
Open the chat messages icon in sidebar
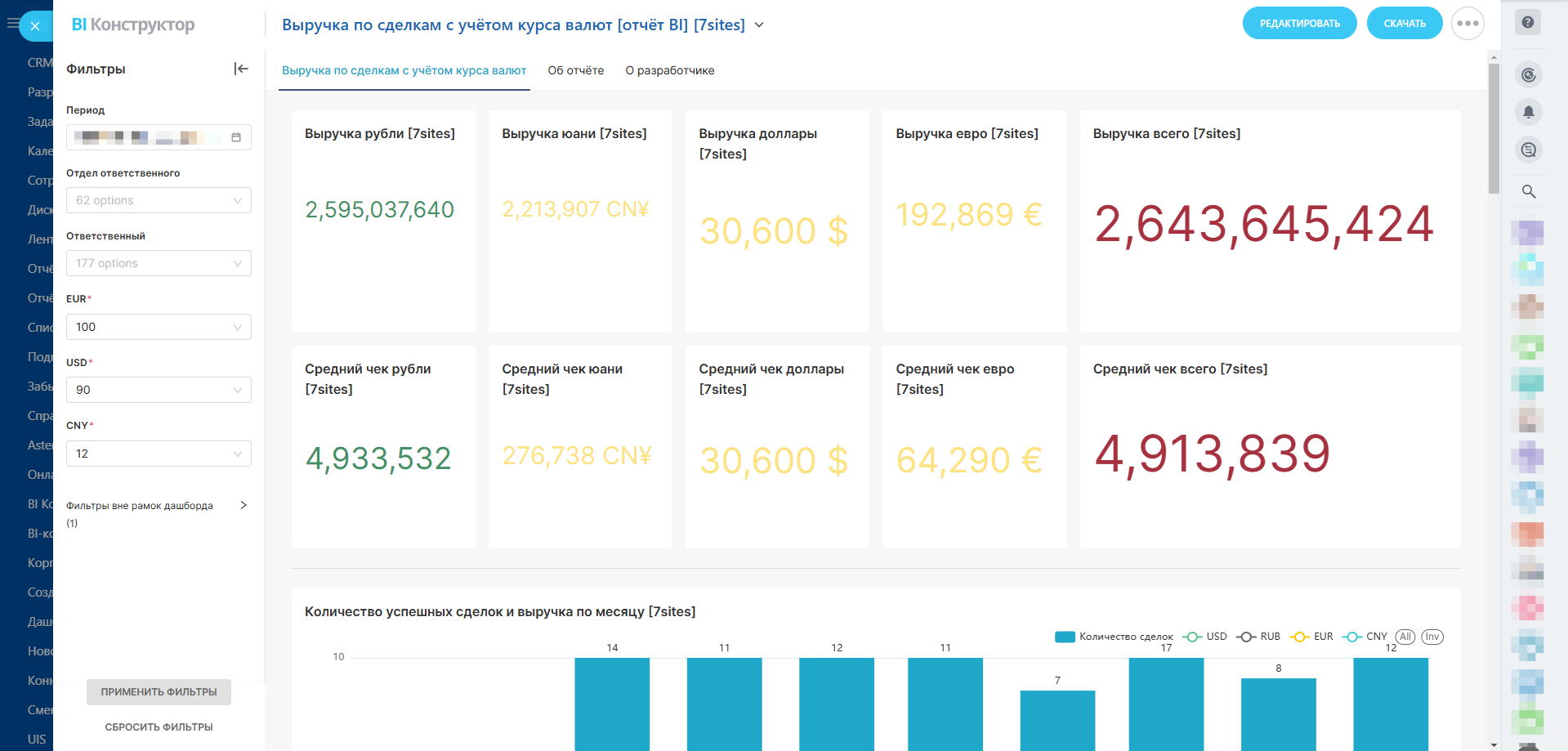tap(1528, 150)
